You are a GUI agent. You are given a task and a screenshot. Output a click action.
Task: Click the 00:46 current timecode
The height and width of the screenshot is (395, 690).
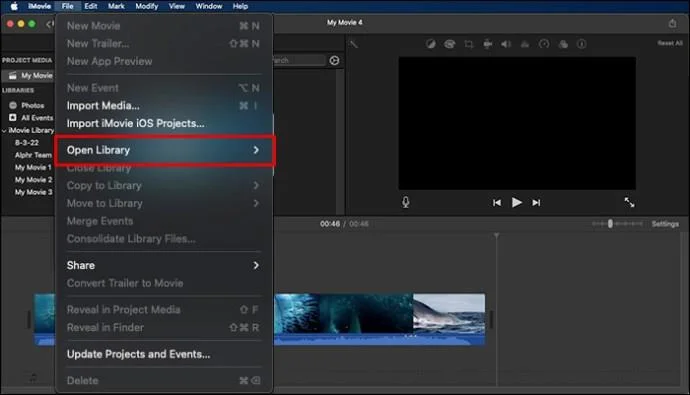pos(330,224)
